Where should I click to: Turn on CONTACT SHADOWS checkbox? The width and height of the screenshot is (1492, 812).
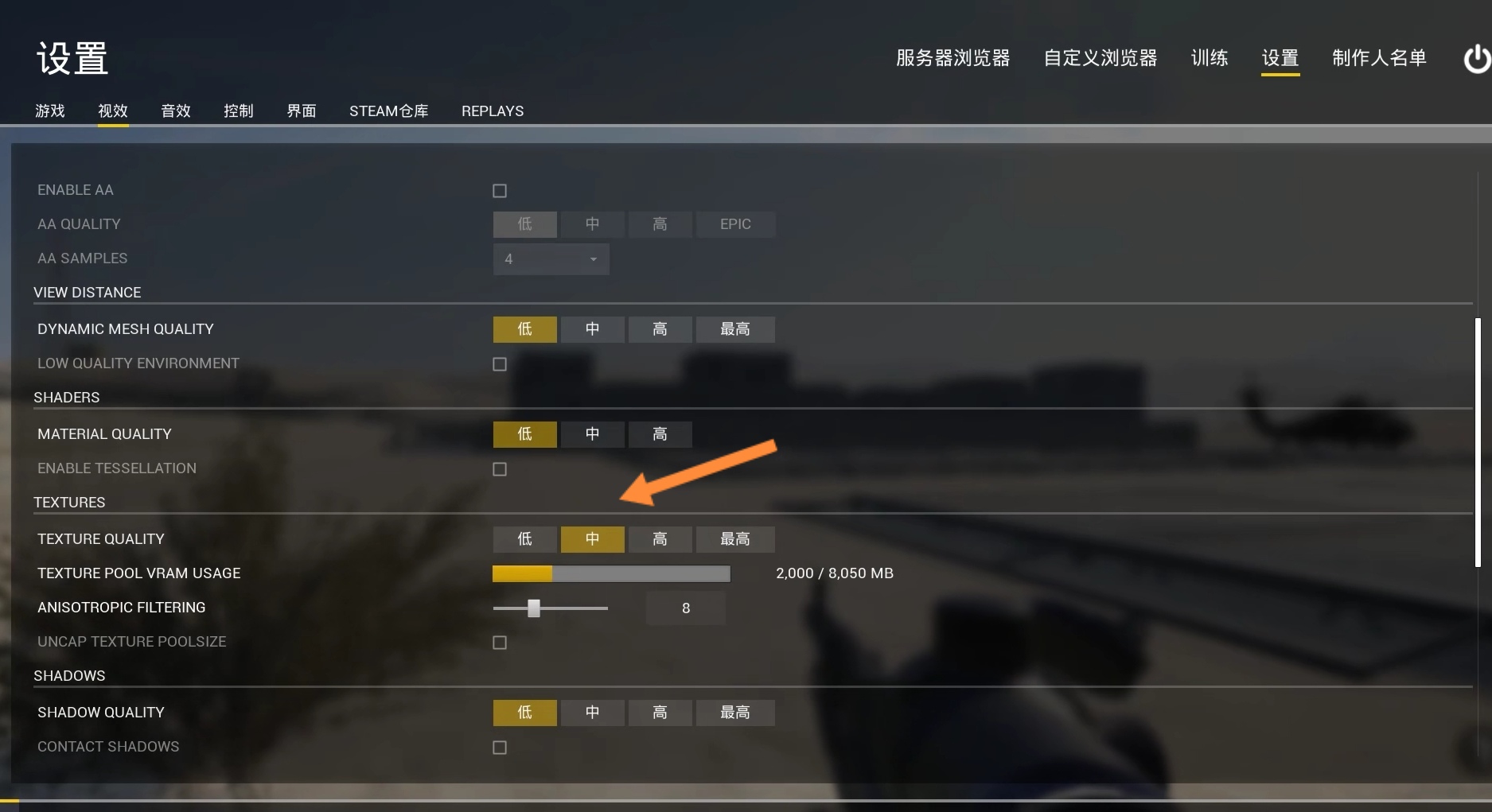(500, 748)
